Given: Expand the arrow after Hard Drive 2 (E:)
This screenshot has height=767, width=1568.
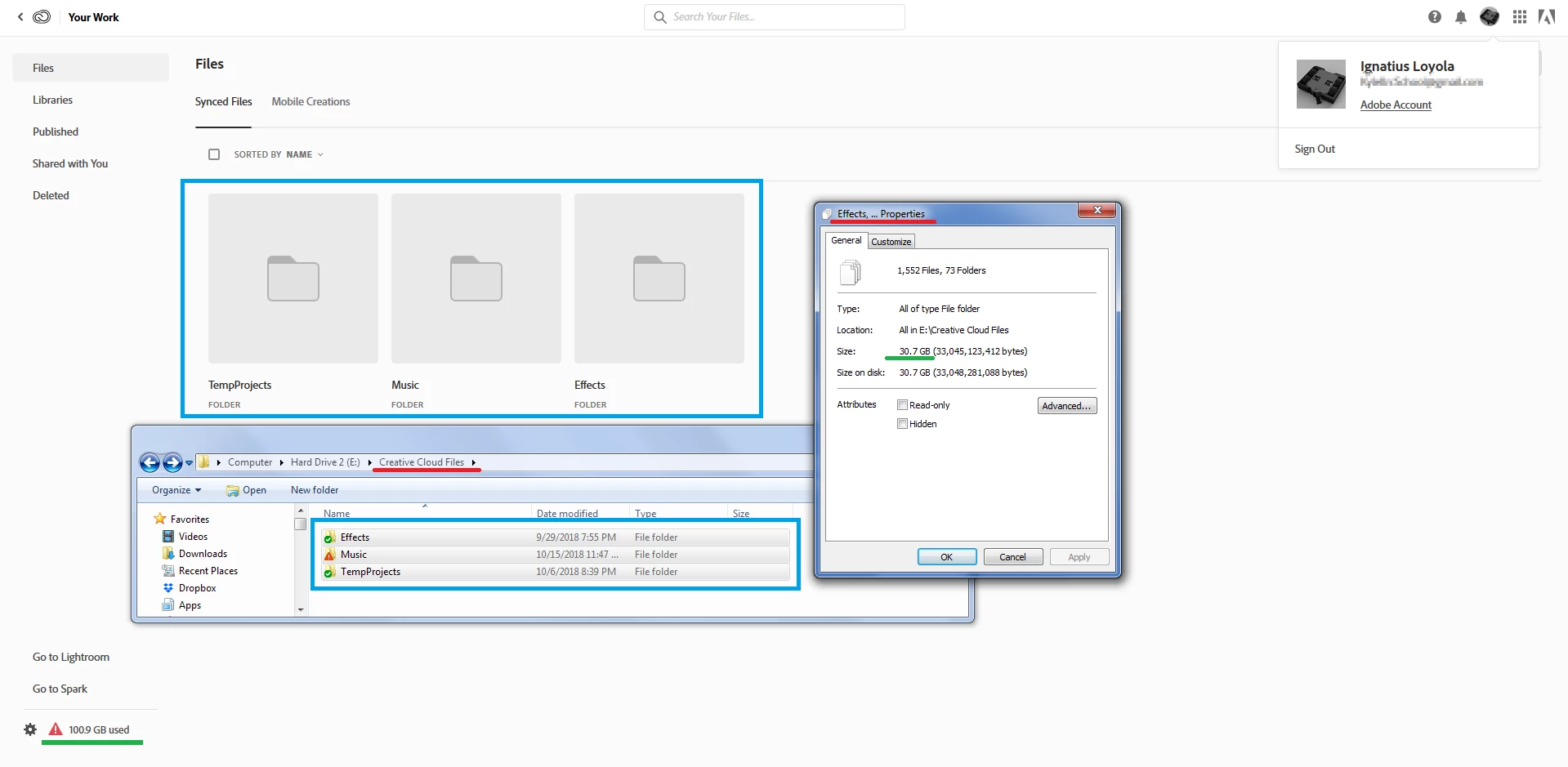Looking at the screenshot, I should [369, 462].
